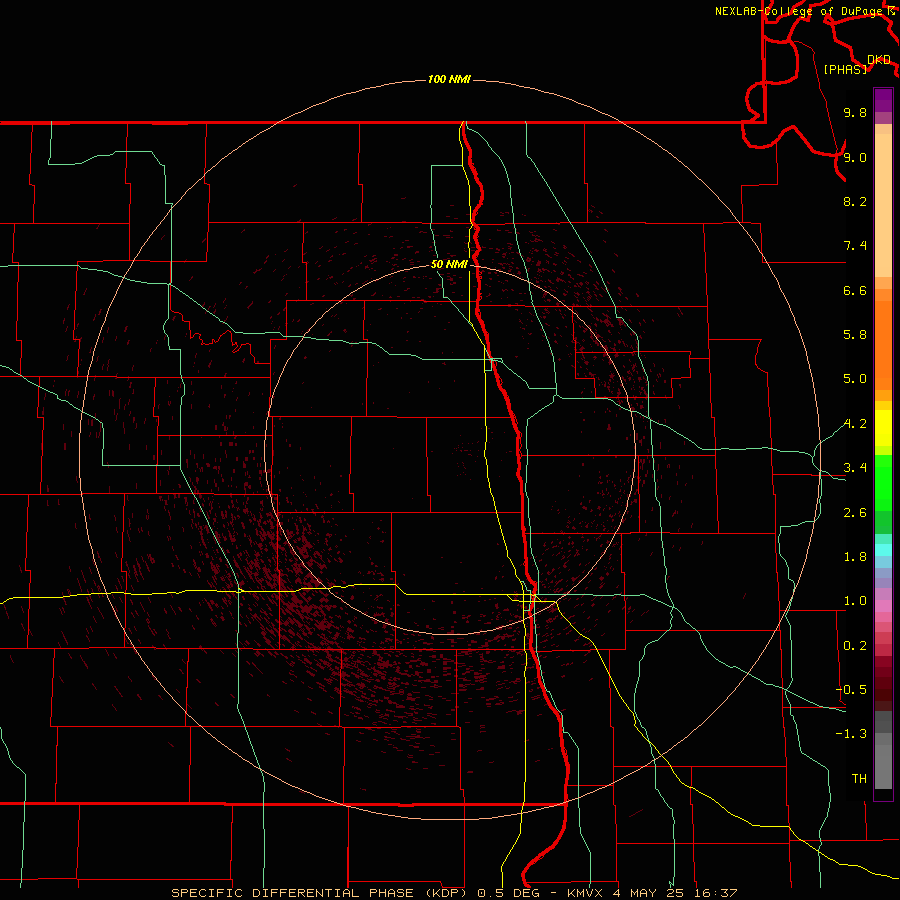
Task: Click the purple swatch at the legend top
Action: (x=883, y=100)
